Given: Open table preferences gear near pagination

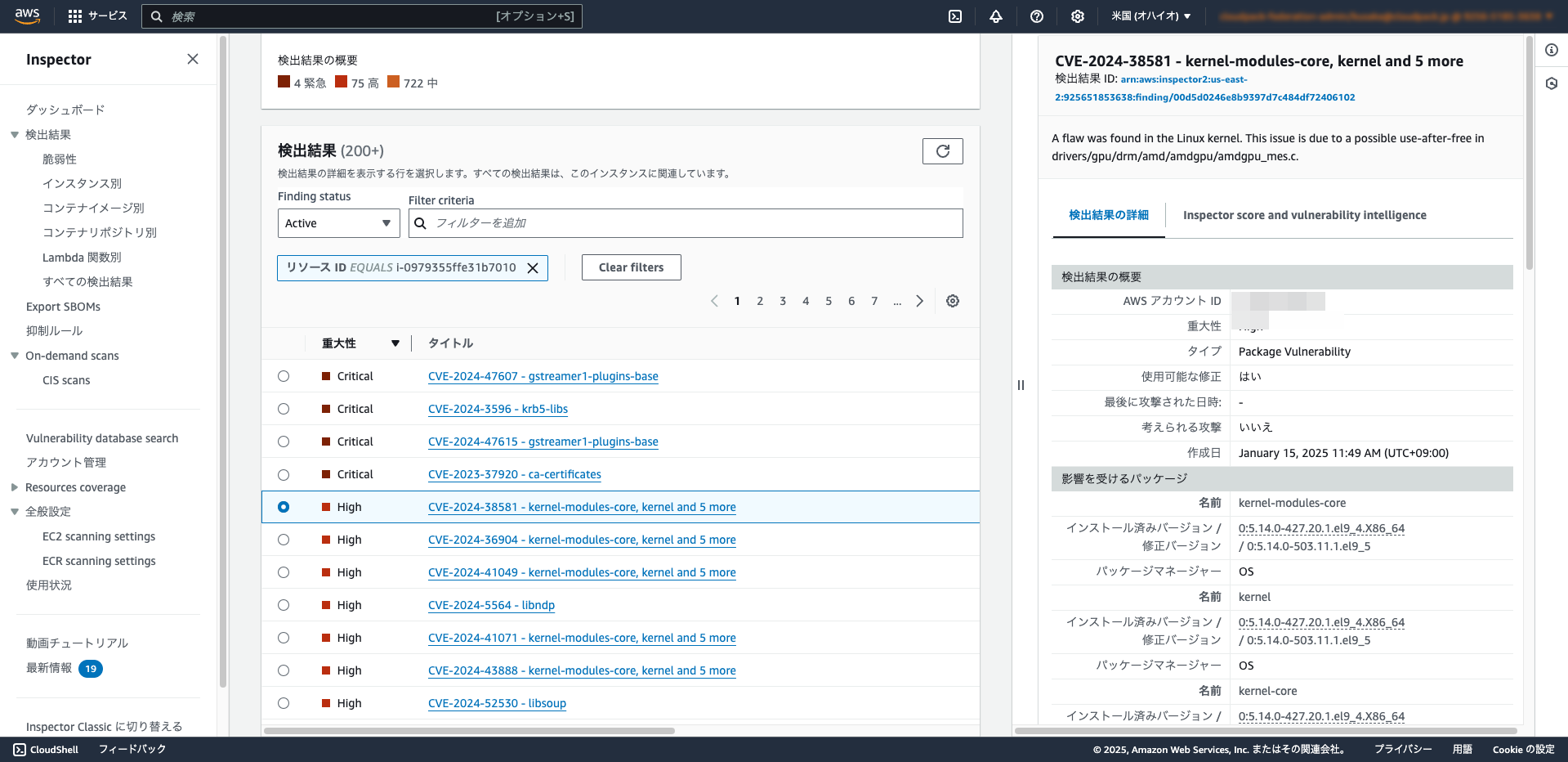Looking at the screenshot, I should tap(952, 301).
